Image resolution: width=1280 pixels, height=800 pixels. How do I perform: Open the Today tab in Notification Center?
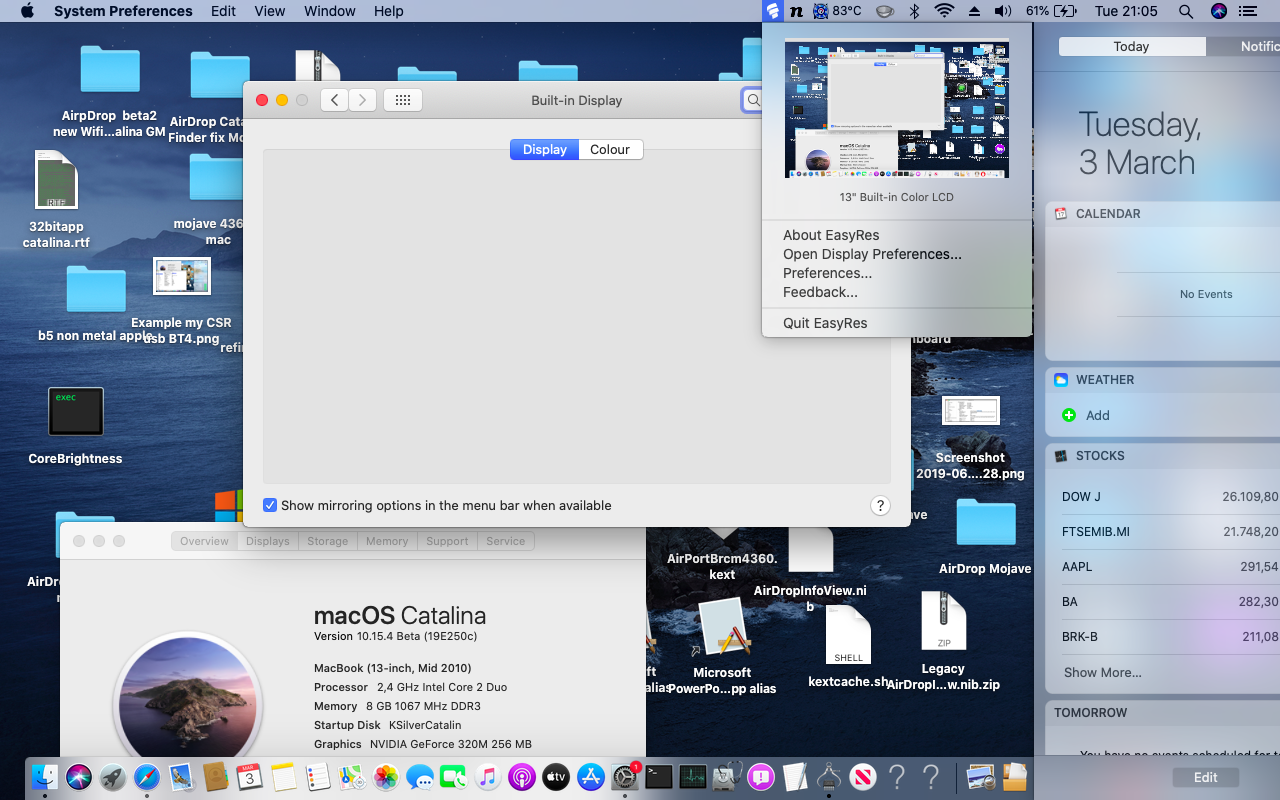[x=1131, y=46]
